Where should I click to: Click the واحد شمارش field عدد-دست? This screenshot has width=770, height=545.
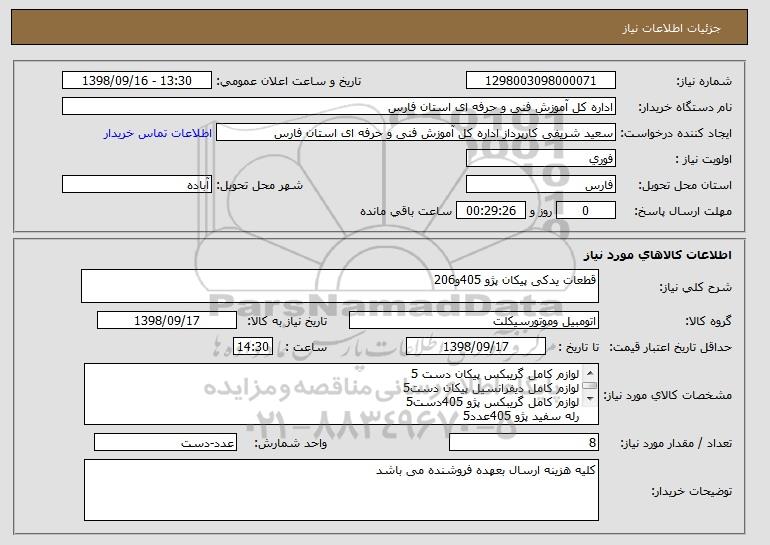click(x=165, y=442)
